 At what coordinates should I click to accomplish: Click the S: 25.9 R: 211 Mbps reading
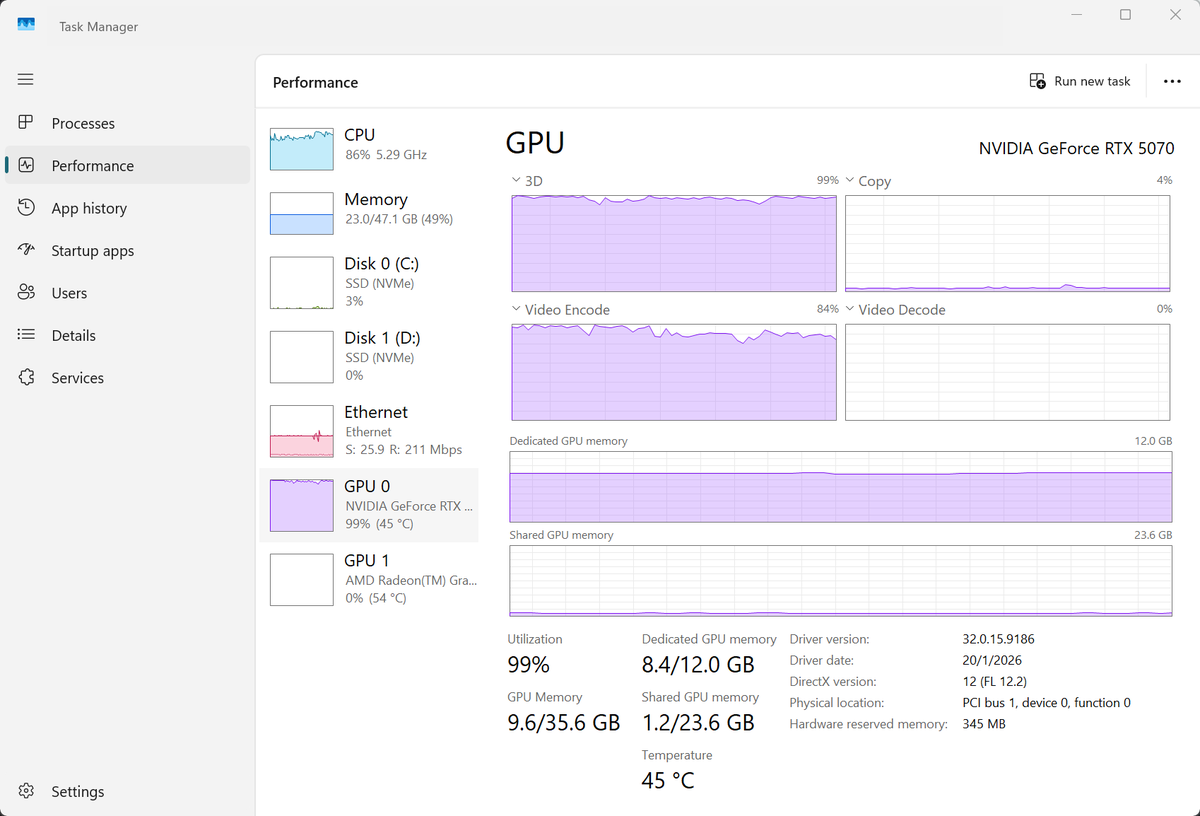pyautogui.click(x=404, y=450)
